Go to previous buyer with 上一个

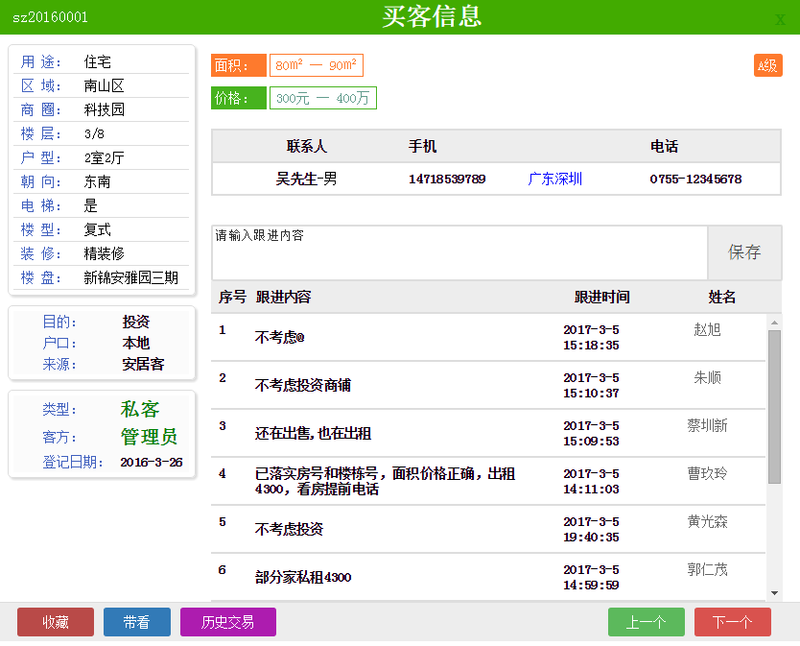pos(646,622)
